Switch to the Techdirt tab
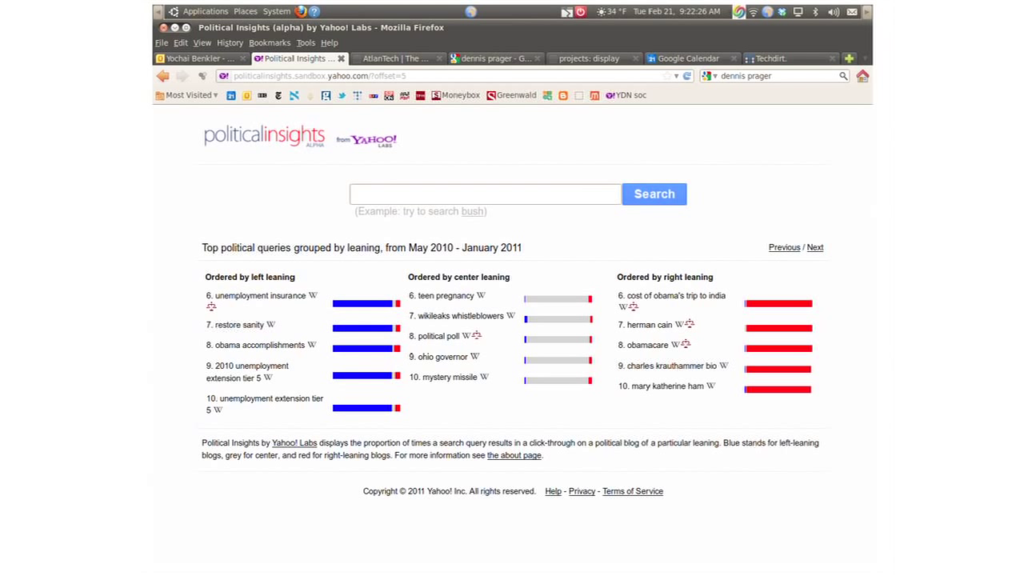 (x=790, y=59)
